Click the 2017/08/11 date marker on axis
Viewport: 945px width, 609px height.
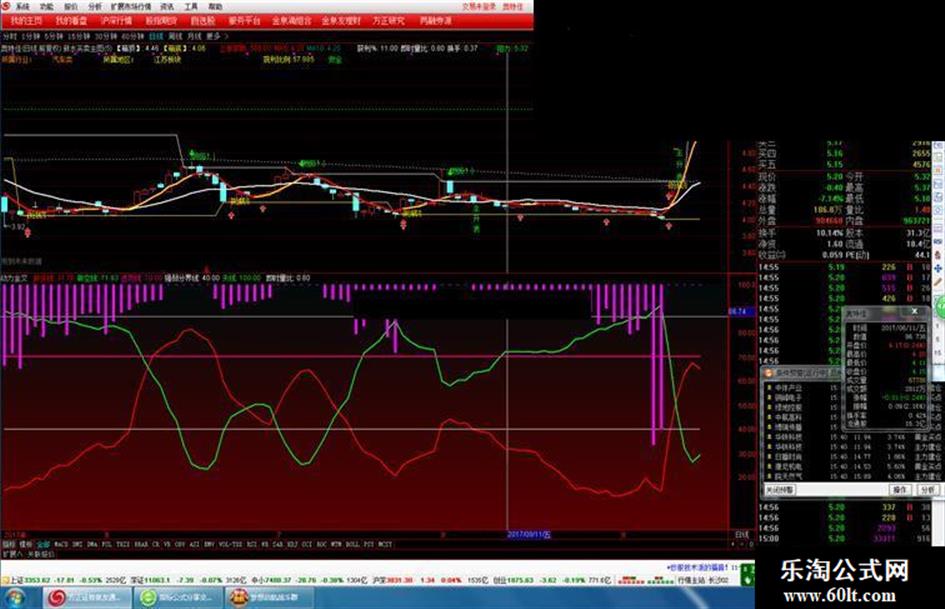point(529,534)
